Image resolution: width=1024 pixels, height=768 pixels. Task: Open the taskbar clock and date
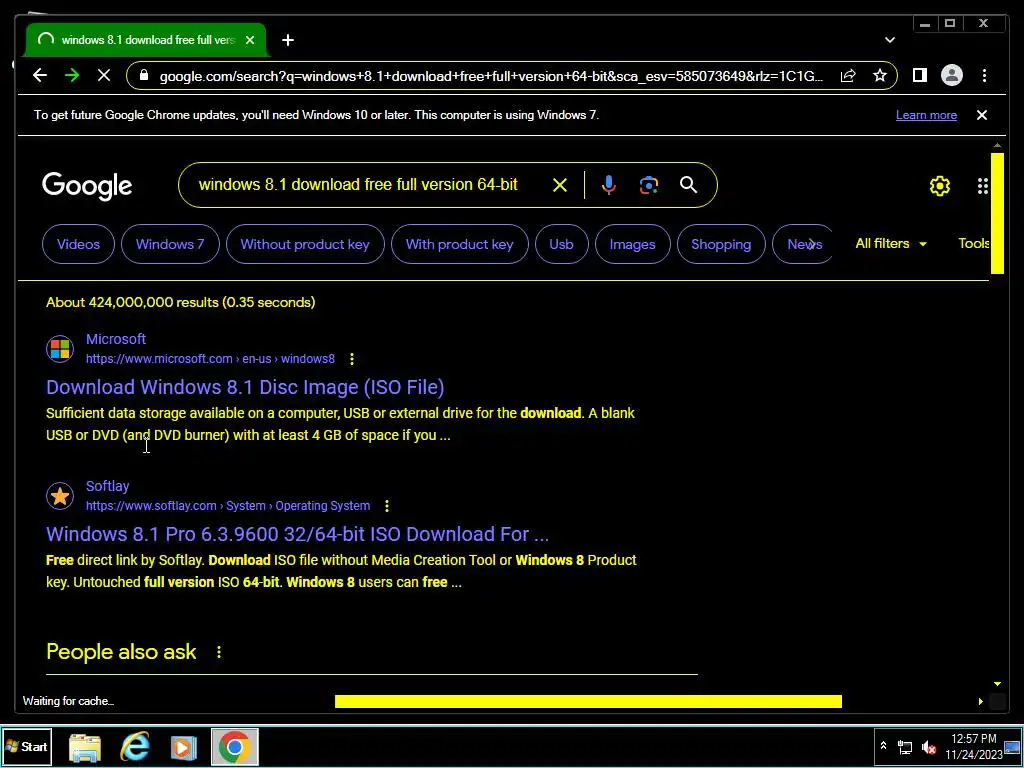[973, 746]
